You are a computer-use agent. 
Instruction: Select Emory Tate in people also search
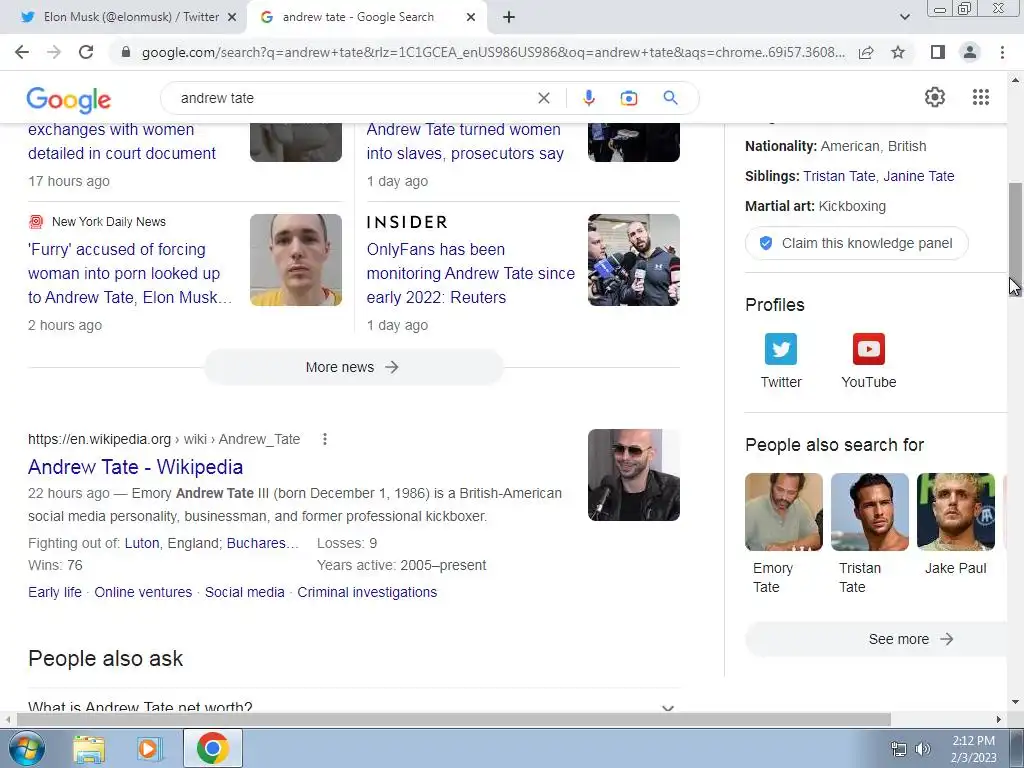(x=783, y=533)
